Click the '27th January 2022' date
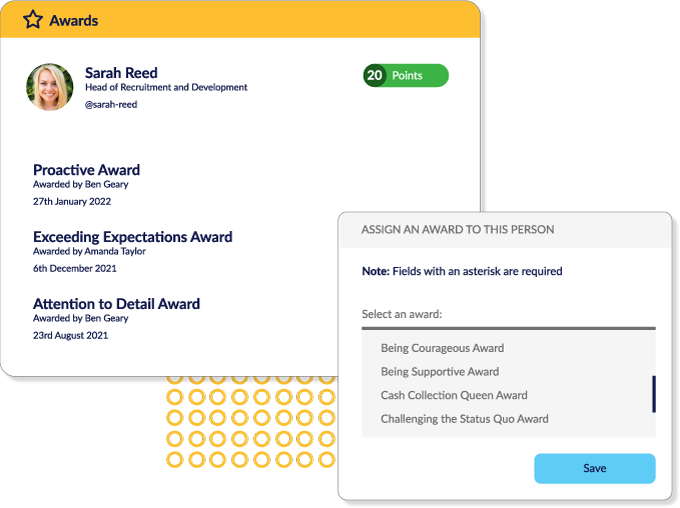 [x=72, y=202]
